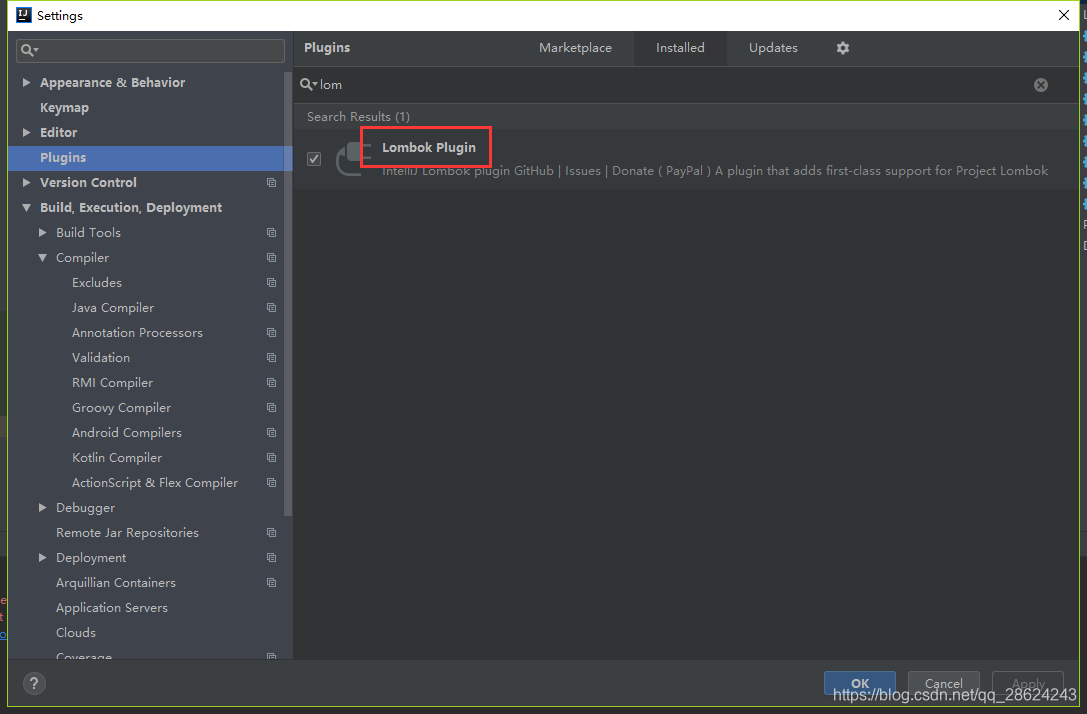The width and height of the screenshot is (1087, 714).
Task: Collapse the Compiler node arrow
Action: [x=42, y=257]
